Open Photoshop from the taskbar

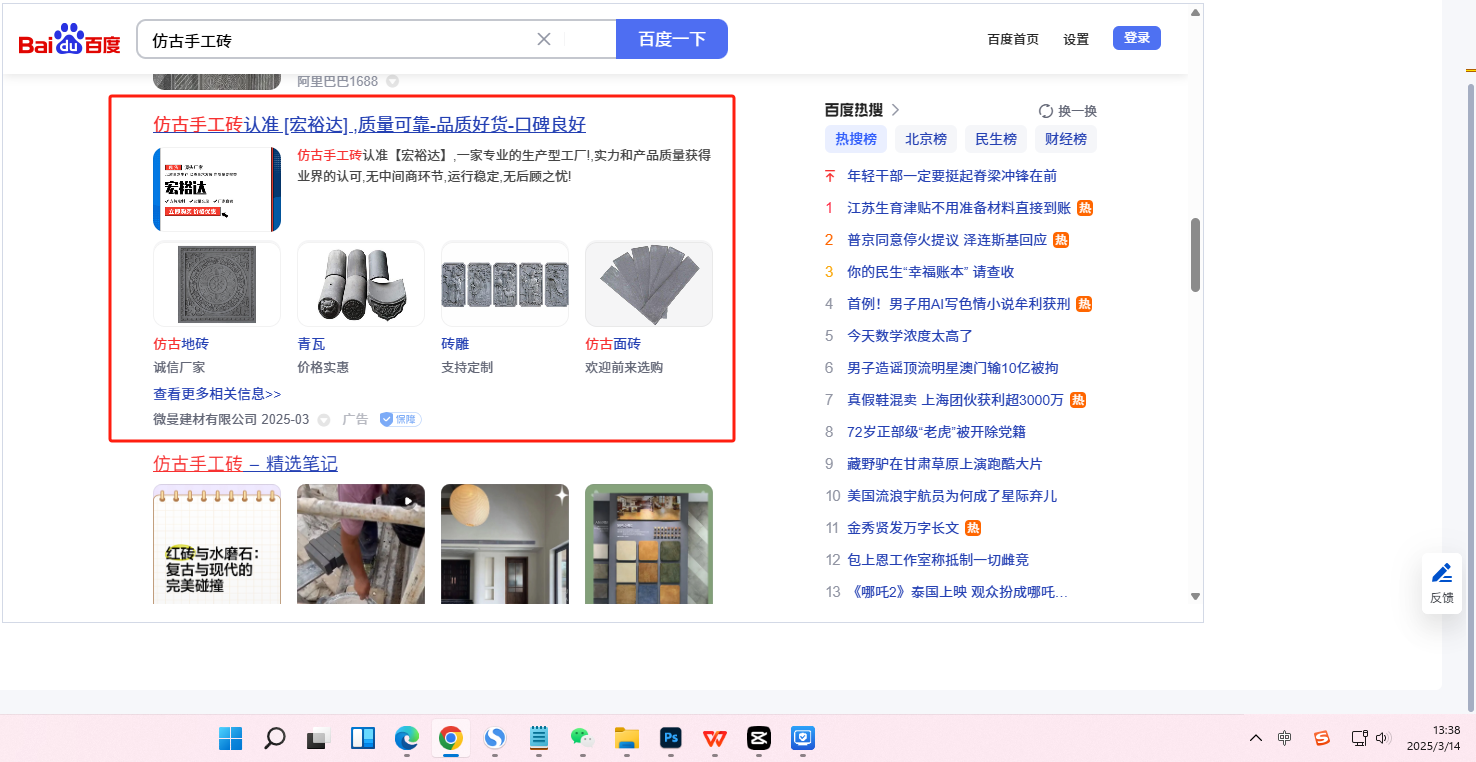[671, 738]
